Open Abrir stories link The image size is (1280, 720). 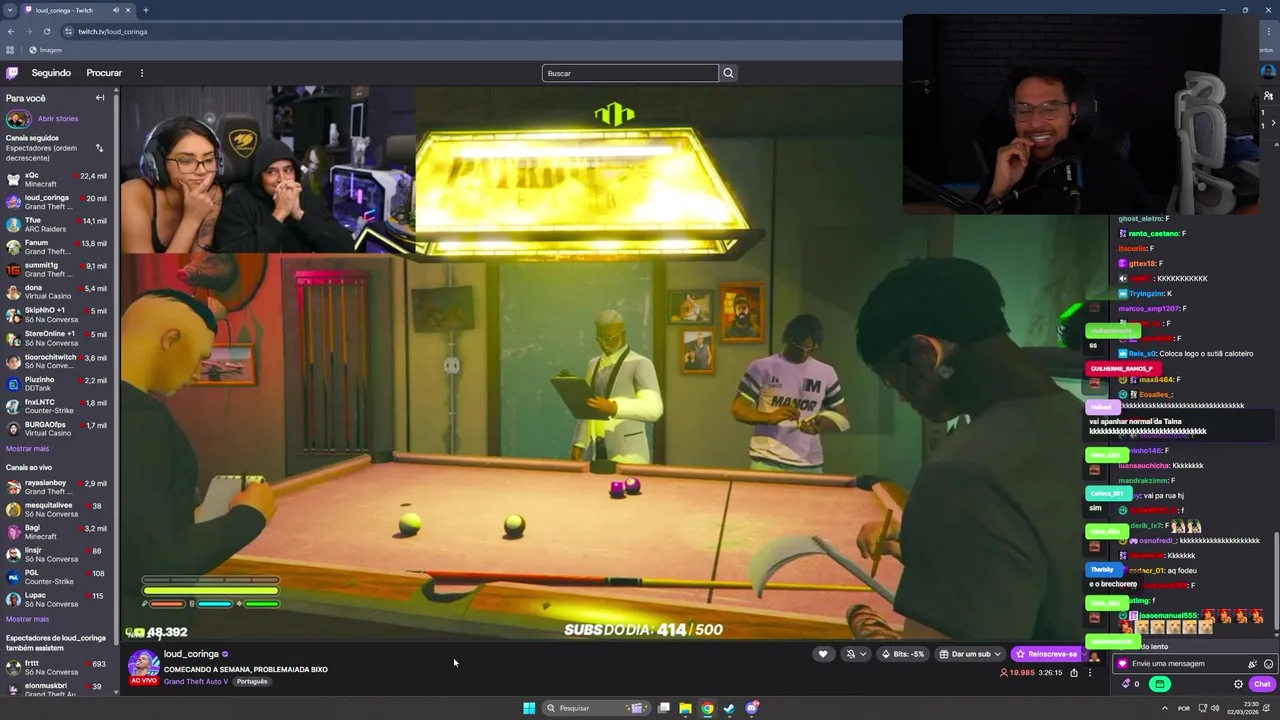[58, 119]
